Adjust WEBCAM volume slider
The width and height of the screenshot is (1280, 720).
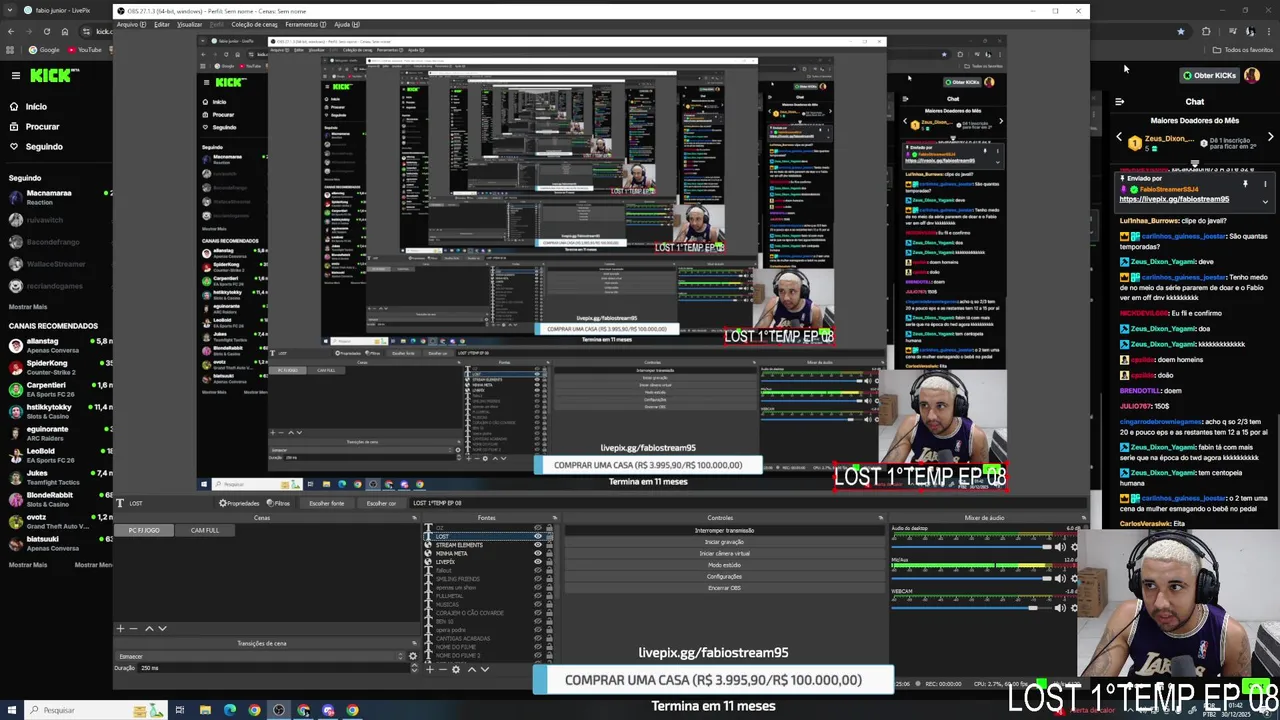[970, 608]
